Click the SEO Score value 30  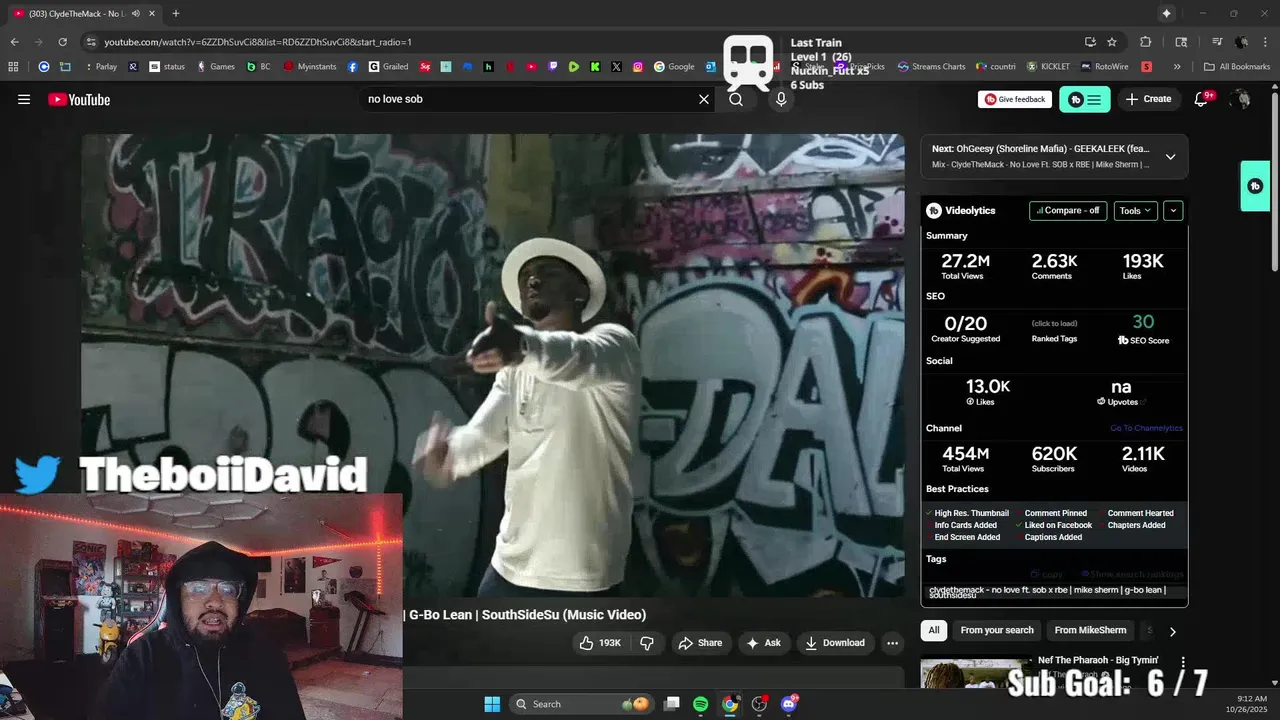coord(1143,321)
